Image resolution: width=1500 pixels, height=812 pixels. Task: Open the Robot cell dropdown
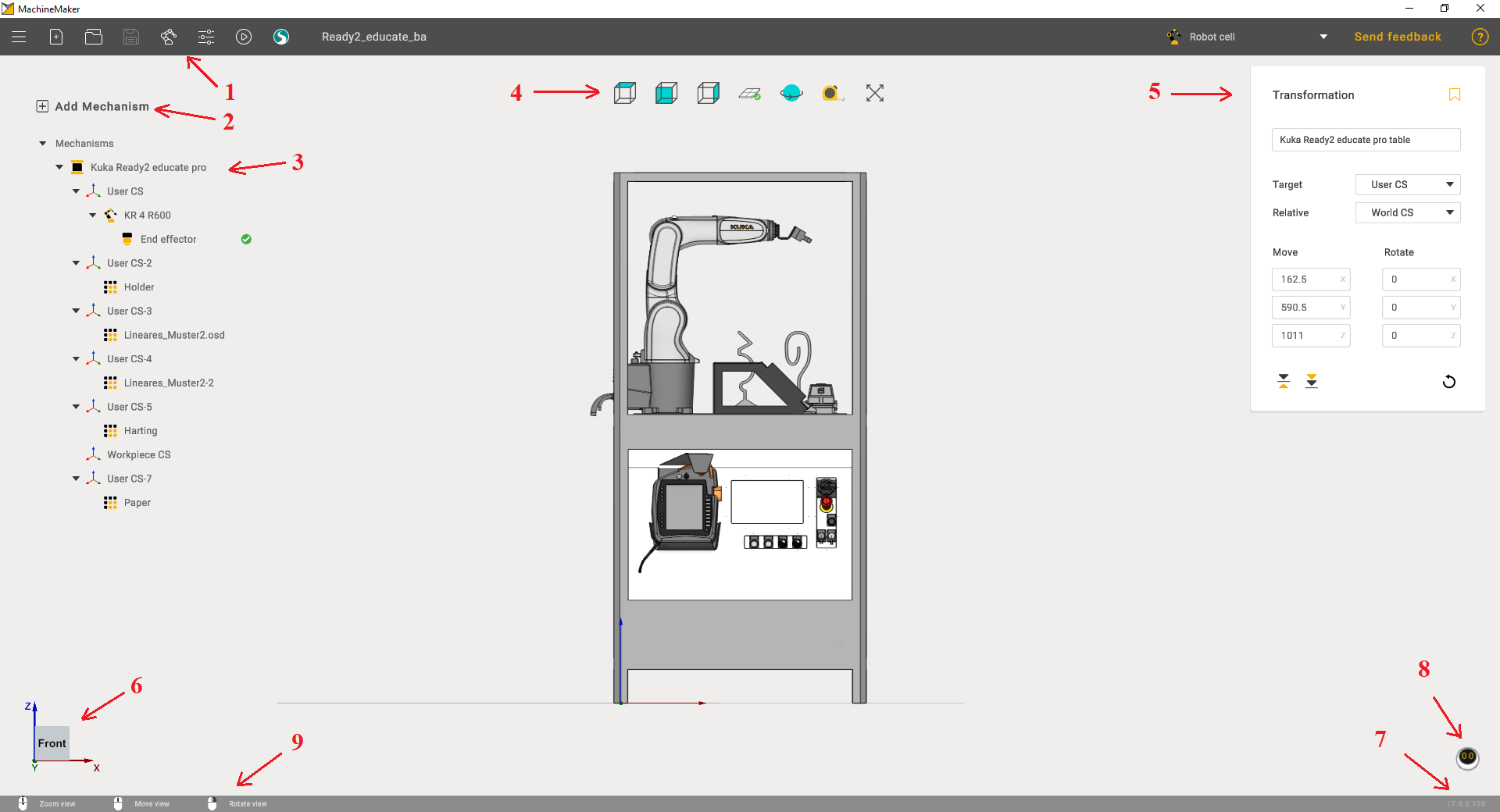(1248, 37)
